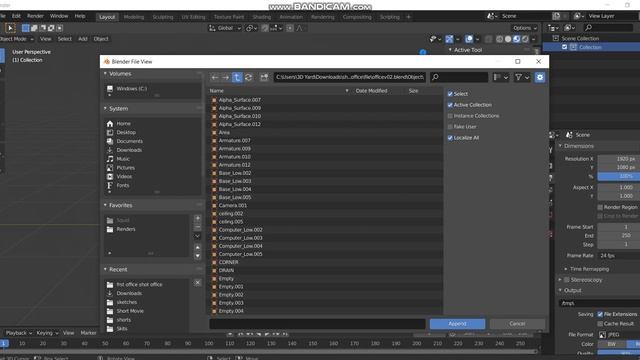Disable the Select checkbox

point(450,94)
